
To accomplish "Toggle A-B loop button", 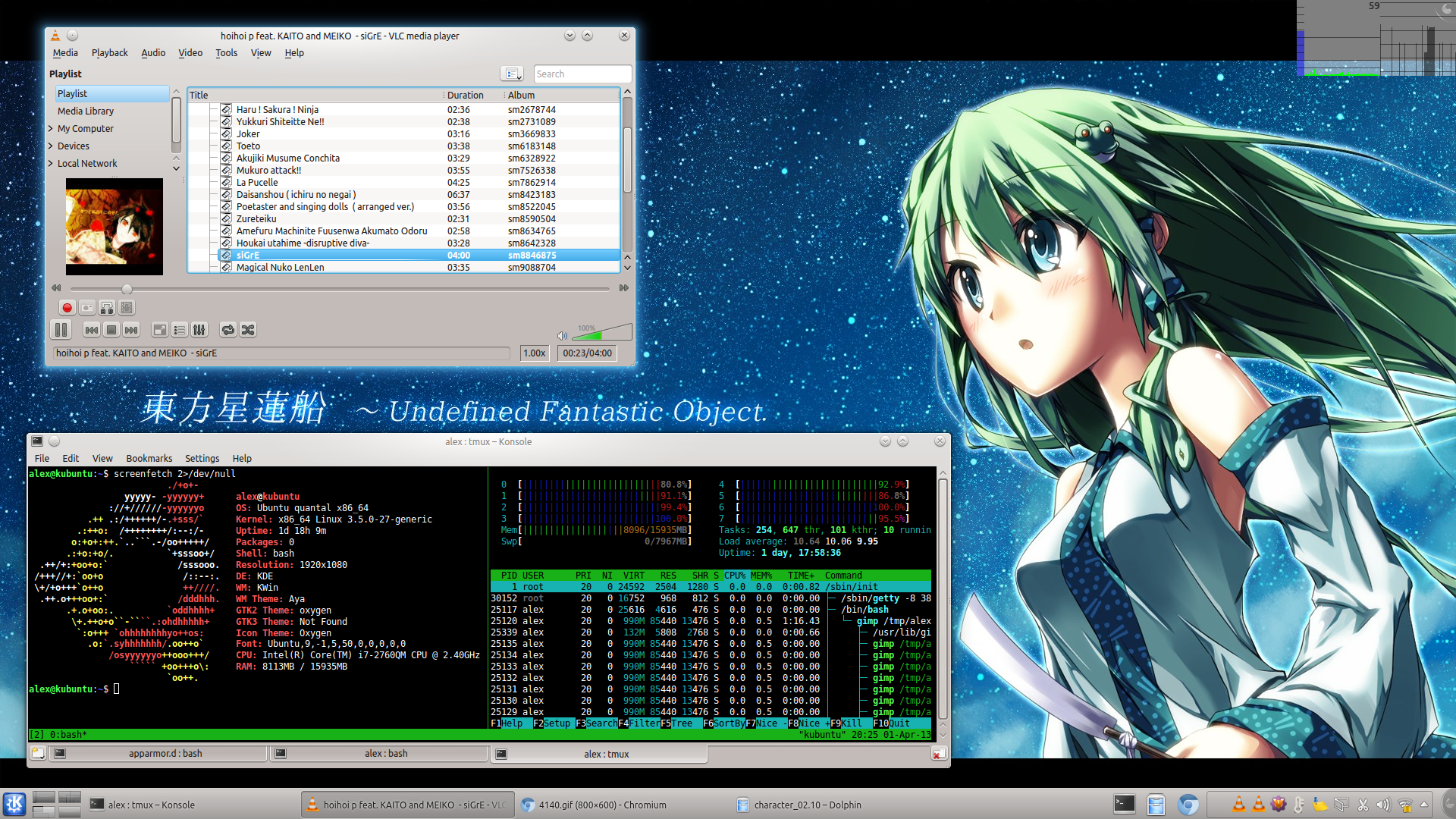I will point(107,308).
